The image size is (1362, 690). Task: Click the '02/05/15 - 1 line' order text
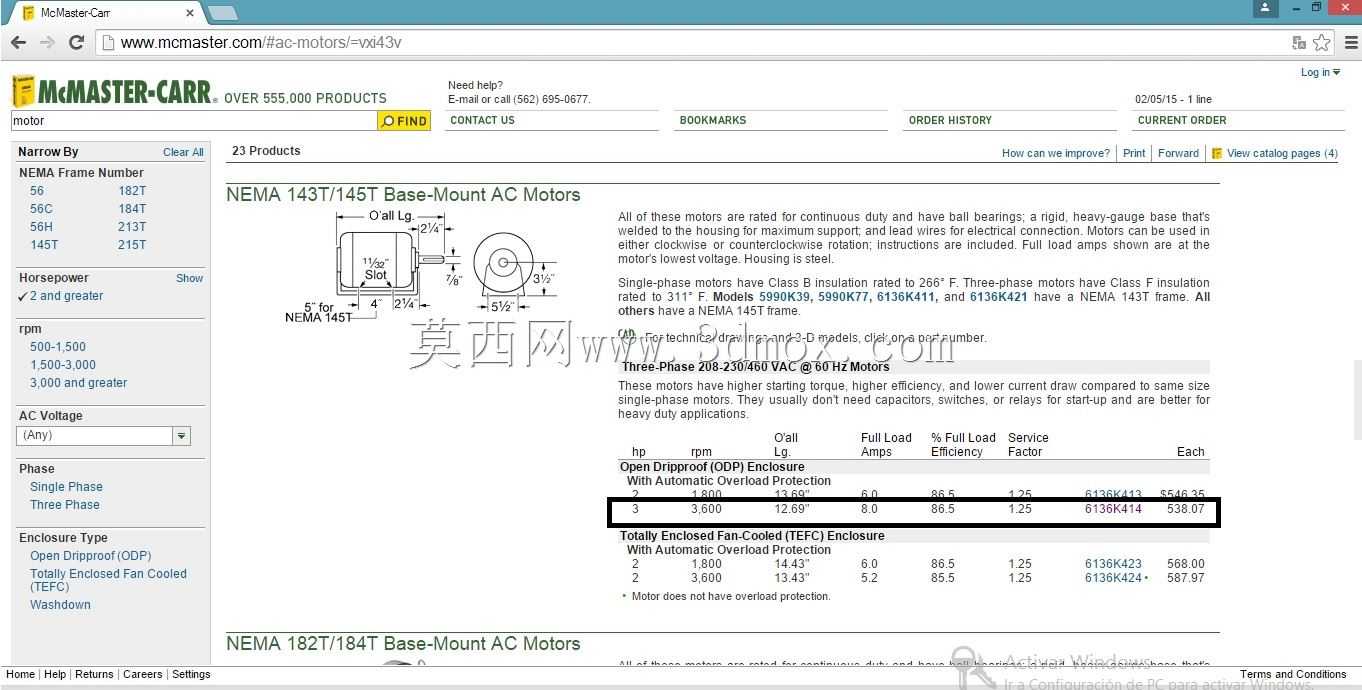click(1173, 99)
